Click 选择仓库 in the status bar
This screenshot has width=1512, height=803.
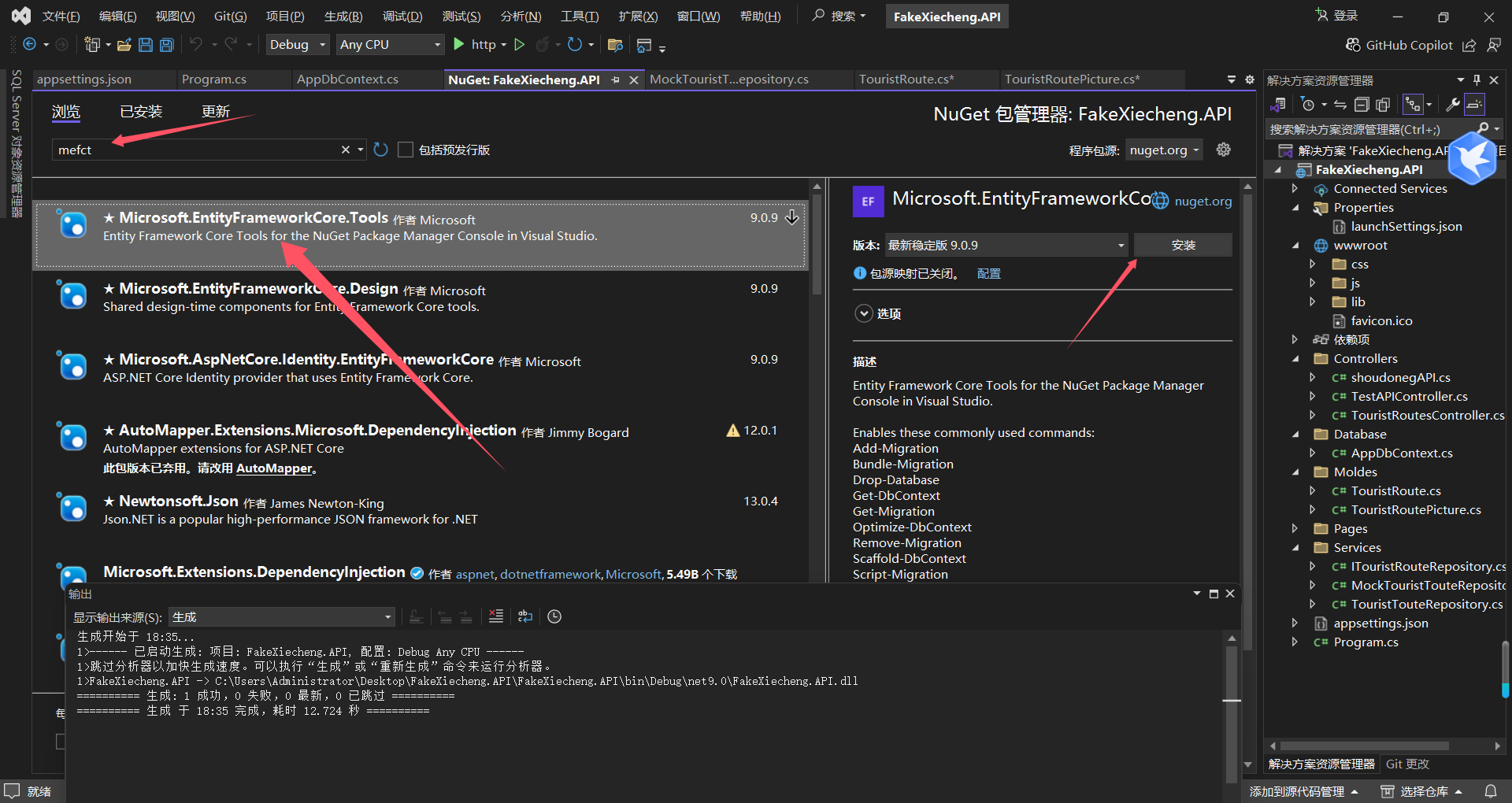[x=1422, y=791]
